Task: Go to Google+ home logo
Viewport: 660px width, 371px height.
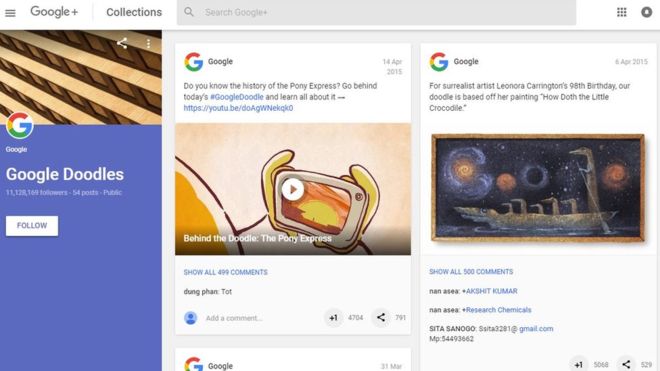Action: [x=54, y=12]
